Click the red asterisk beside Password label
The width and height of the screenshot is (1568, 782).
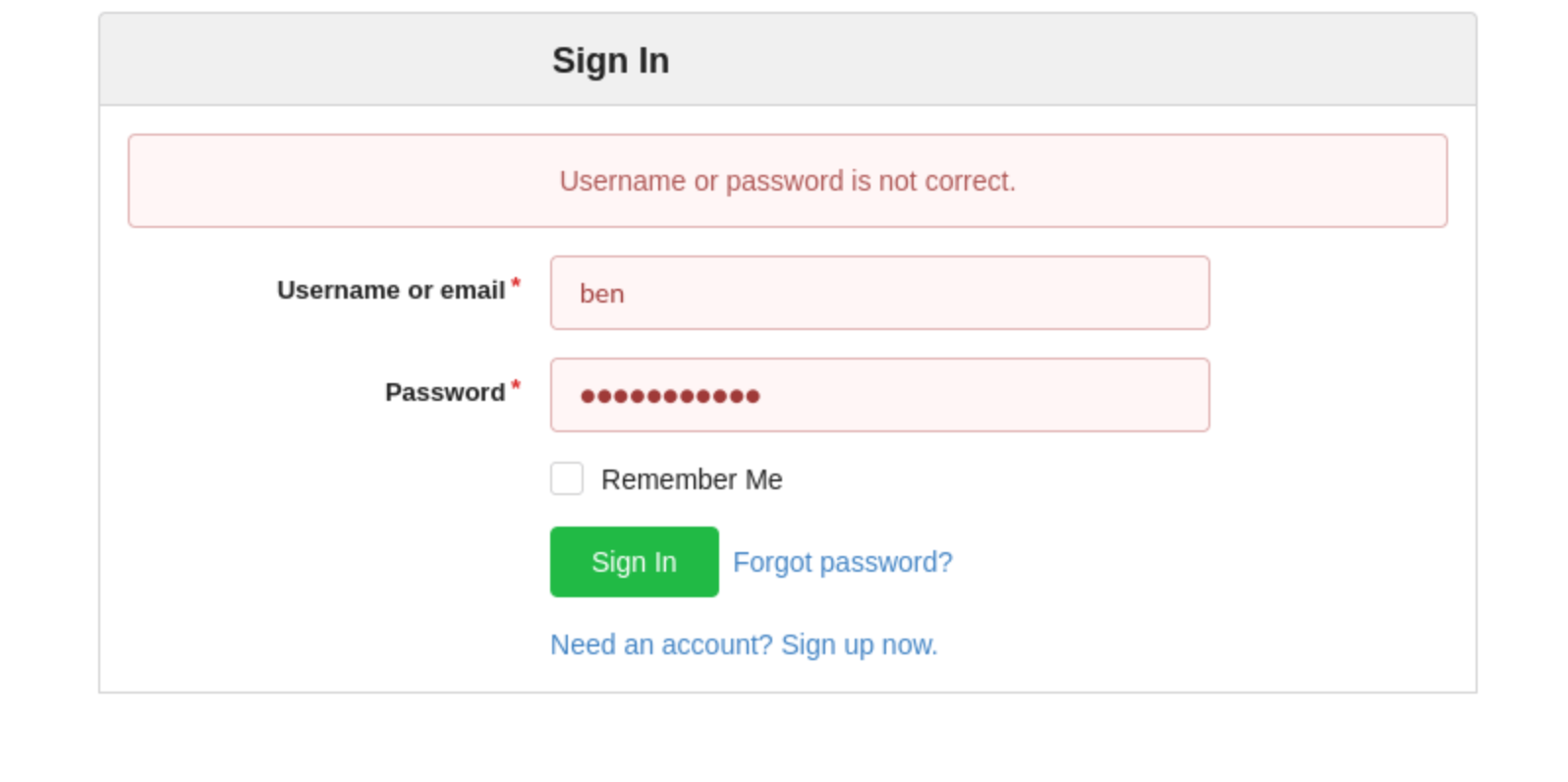pos(516,386)
